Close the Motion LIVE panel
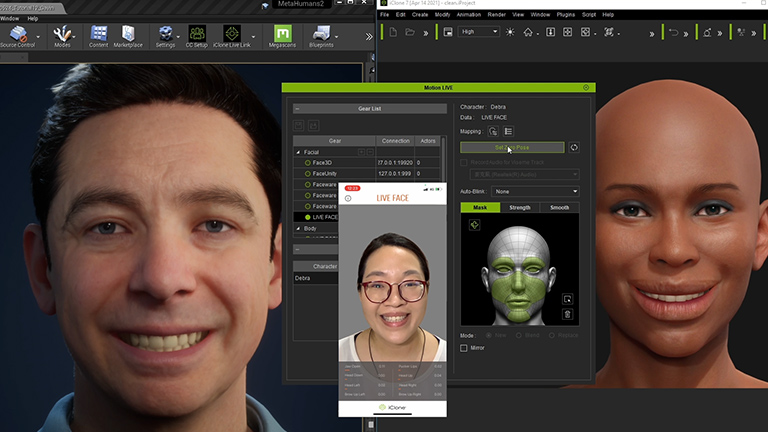The height and width of the screenshot is (432, 768). [586, 88]
